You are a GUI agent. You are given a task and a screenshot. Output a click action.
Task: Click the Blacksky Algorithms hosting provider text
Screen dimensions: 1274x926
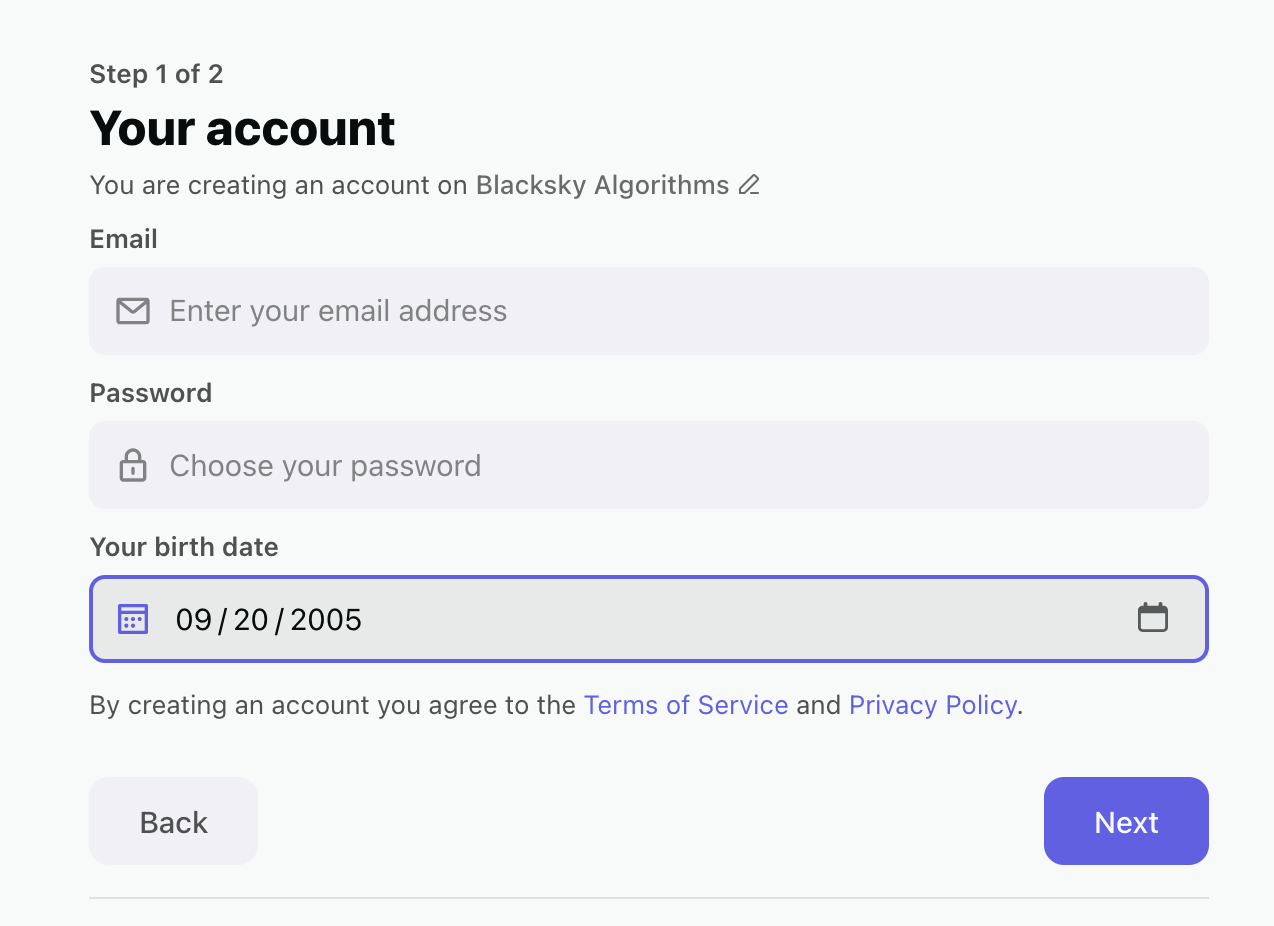pyautogui.click(x=603, y=185)
